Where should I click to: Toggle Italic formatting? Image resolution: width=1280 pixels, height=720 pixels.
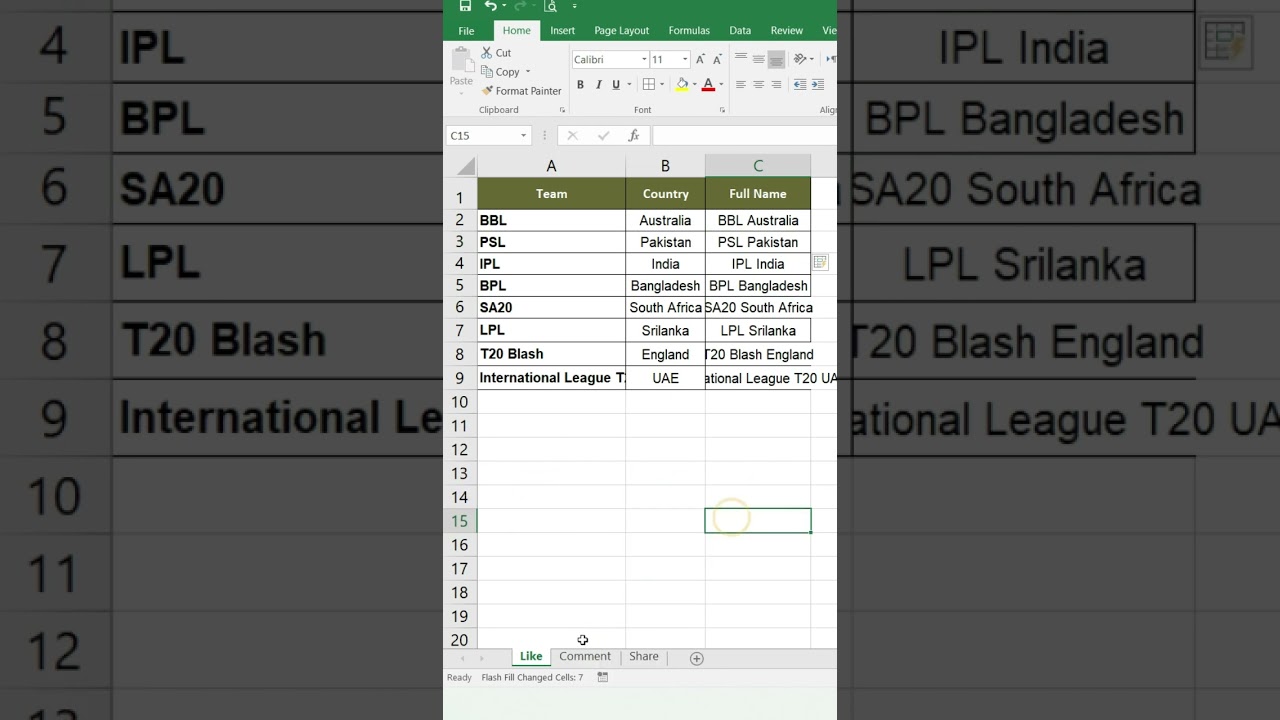point(598,85)
